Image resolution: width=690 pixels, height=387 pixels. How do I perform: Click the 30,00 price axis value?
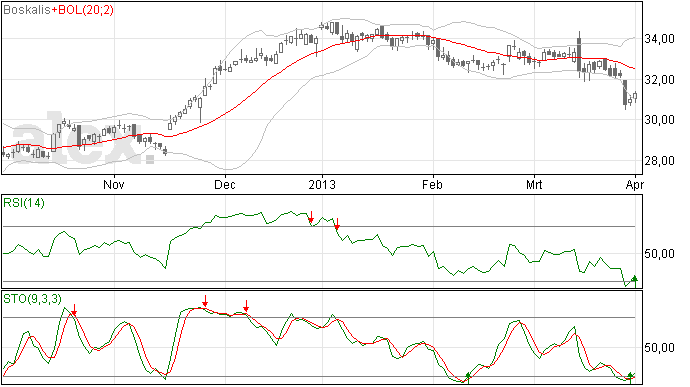pos(659,120)
